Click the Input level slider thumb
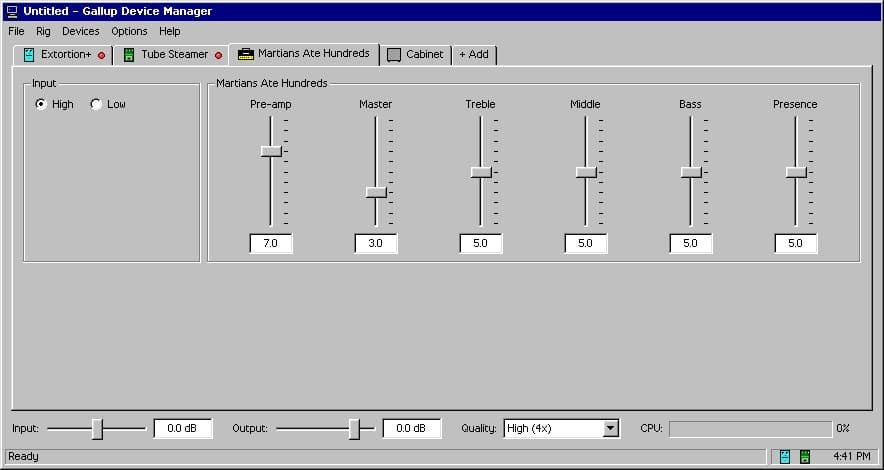Viewport: 884px width, 470px height. (x=98, y=429)
